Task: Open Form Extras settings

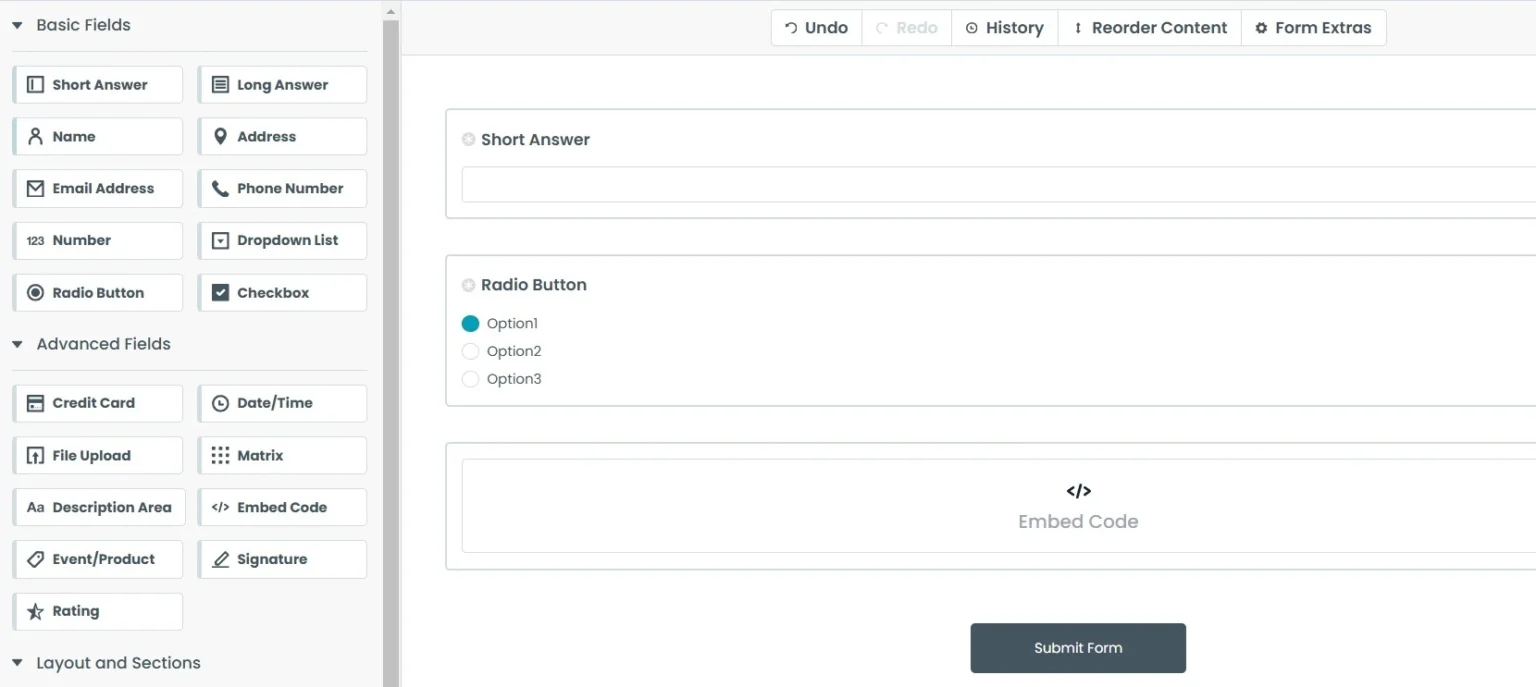Action: point(1314,27)
